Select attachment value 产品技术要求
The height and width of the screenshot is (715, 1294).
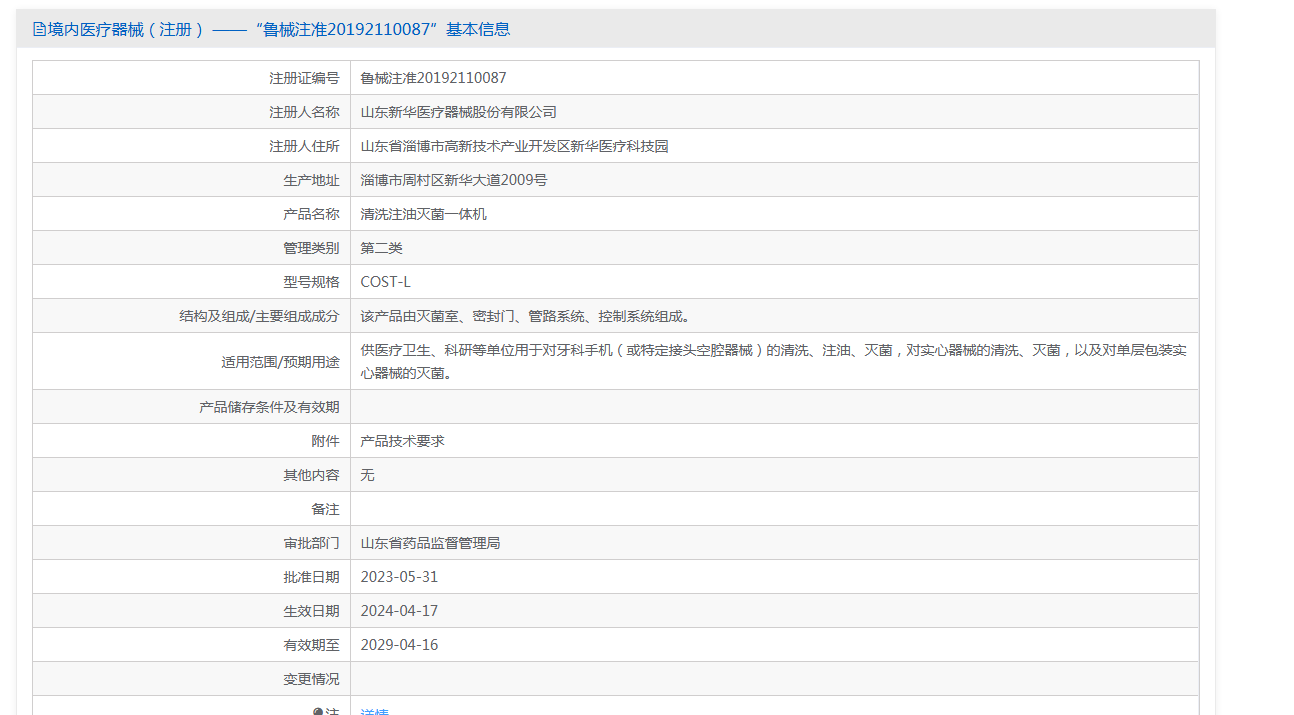tap(403, 441)
